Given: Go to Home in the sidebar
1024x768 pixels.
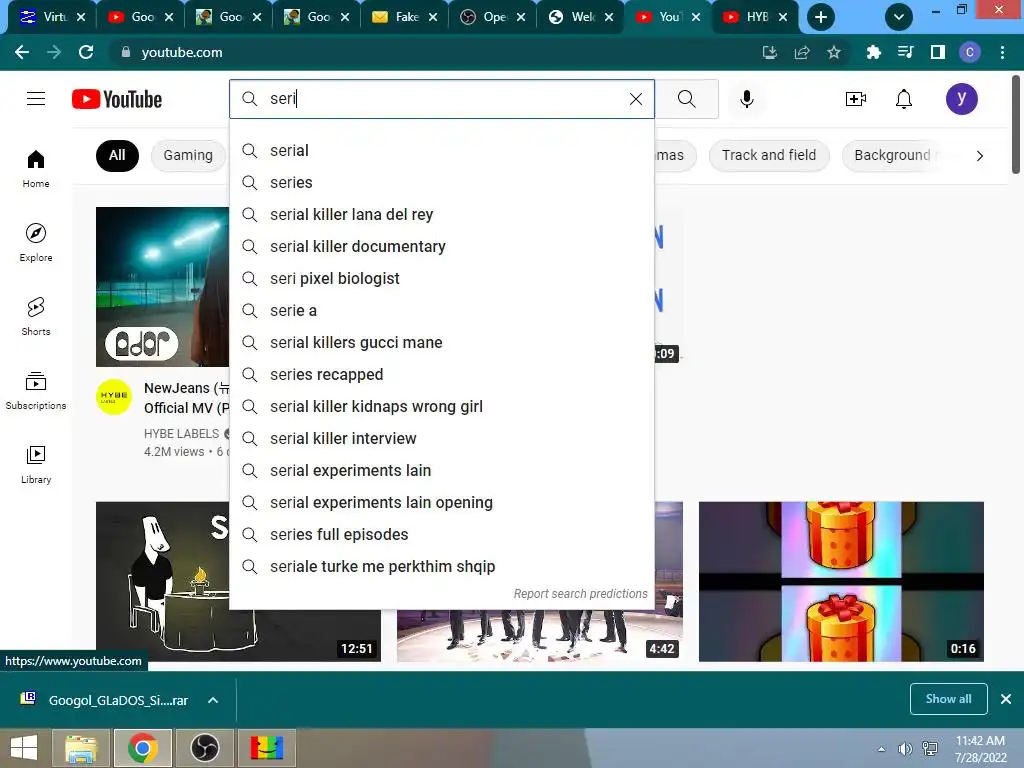Looking at the screenshot, I should pos(36,168).
